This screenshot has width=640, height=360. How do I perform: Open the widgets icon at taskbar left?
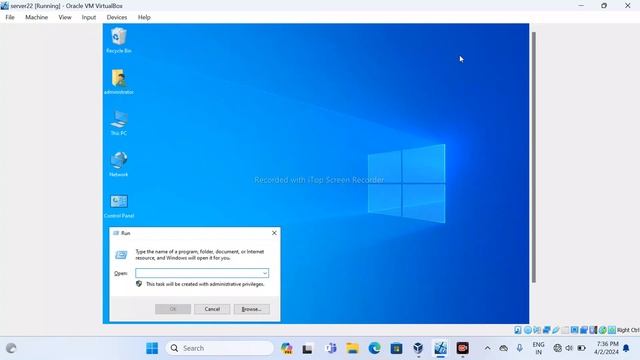11,348
